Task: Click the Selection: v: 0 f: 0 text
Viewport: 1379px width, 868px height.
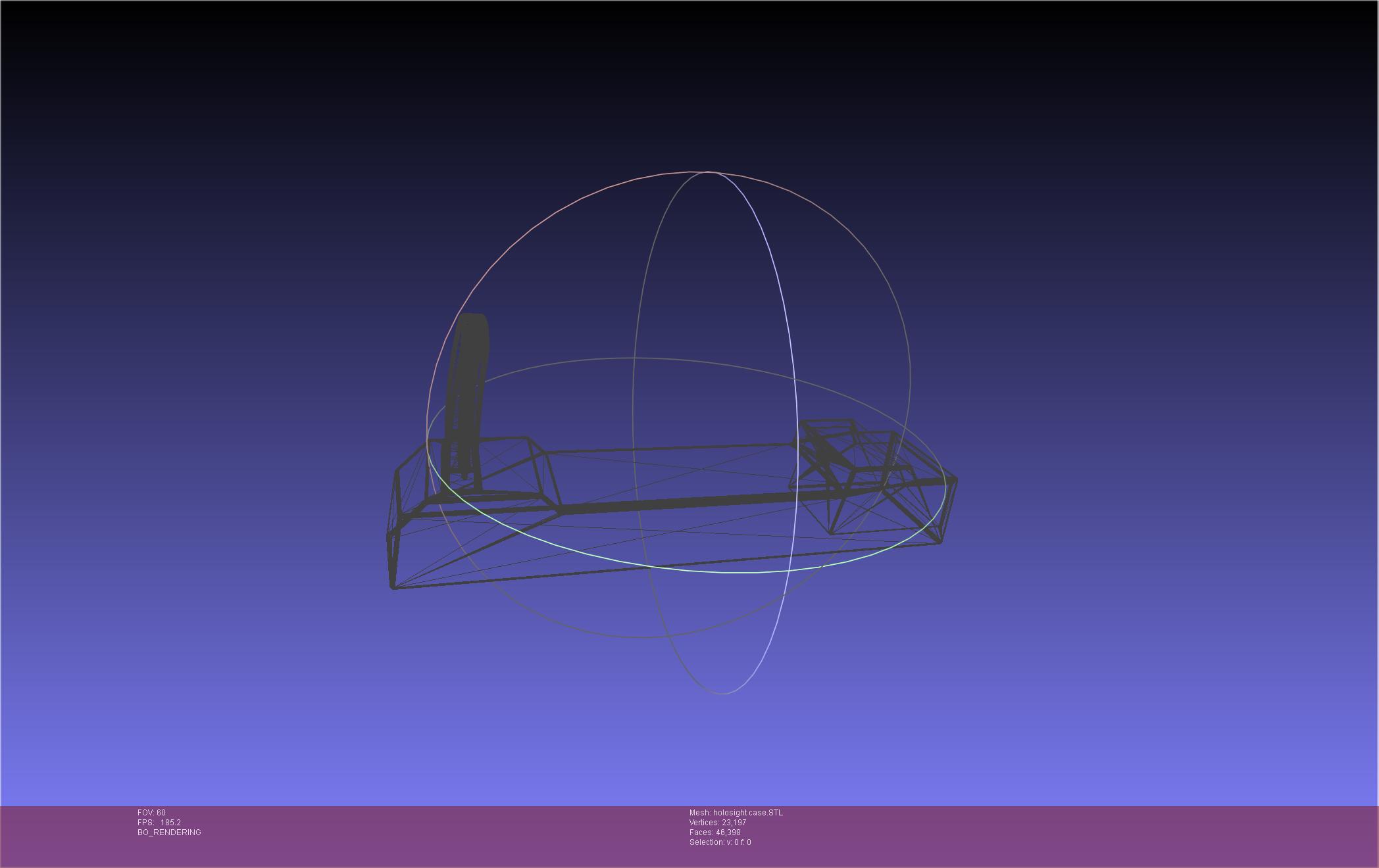Action: (x=720, y=842)
